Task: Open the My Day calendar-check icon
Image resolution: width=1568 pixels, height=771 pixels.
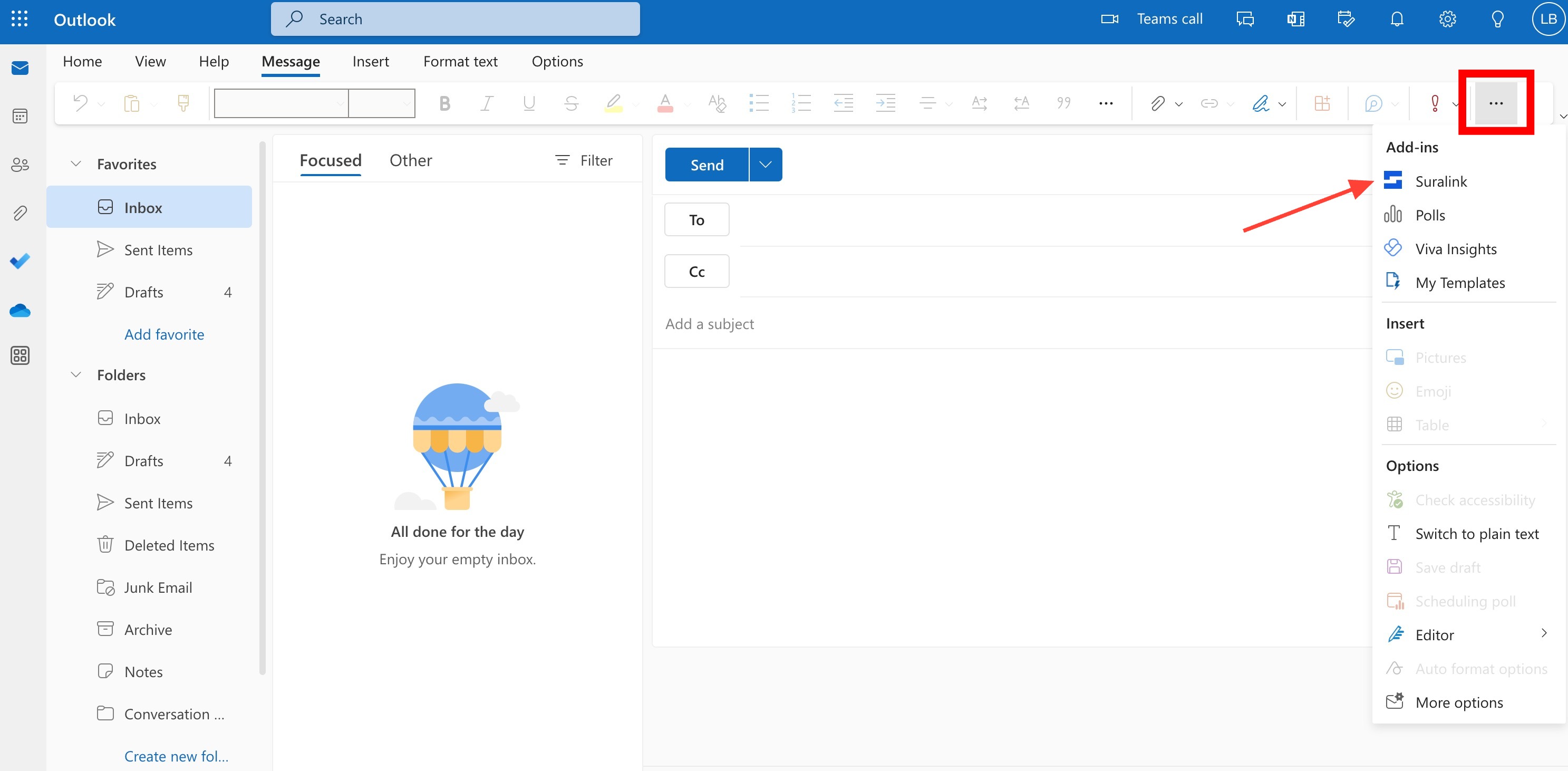Action: (x=1346, y=19)
